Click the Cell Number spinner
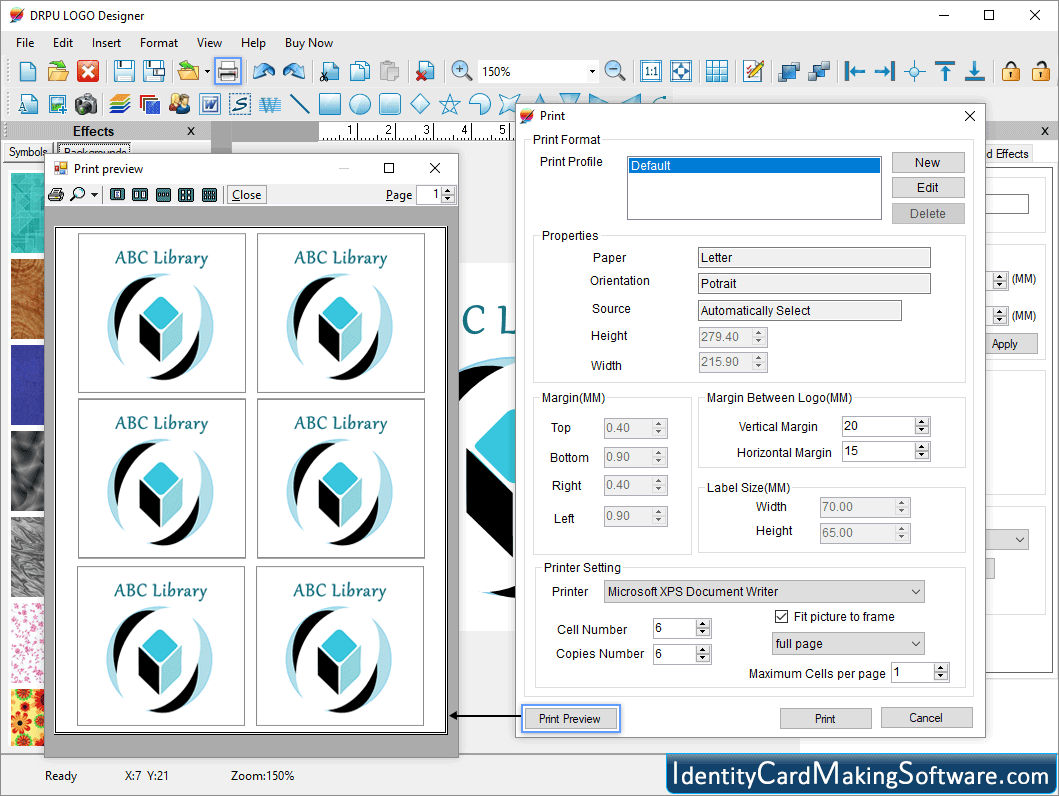Viewport: 1059px width, 796px height. pos(703,629)
